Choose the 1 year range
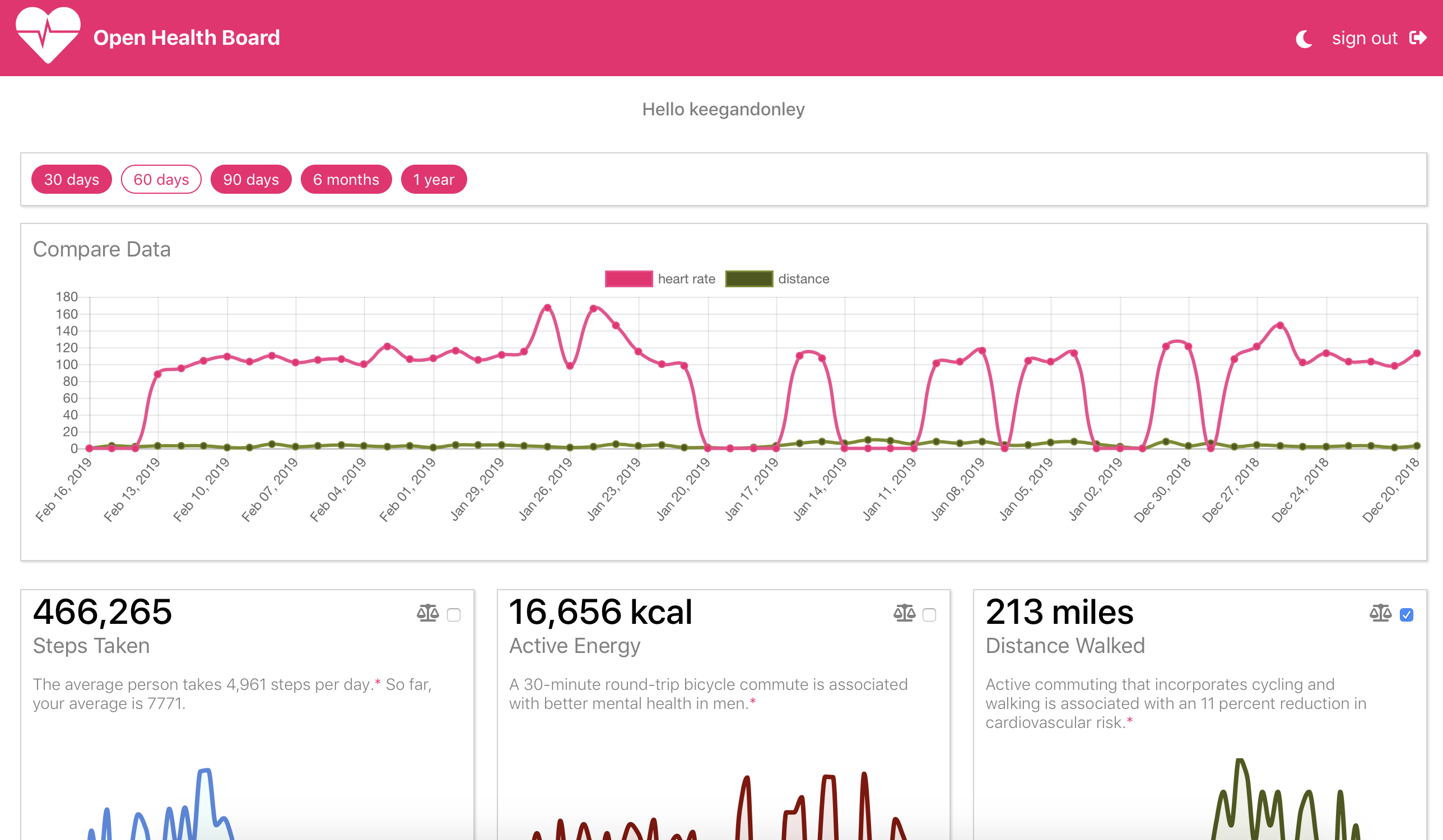This screenshot has width=1443, height=840. coord(434,180)
